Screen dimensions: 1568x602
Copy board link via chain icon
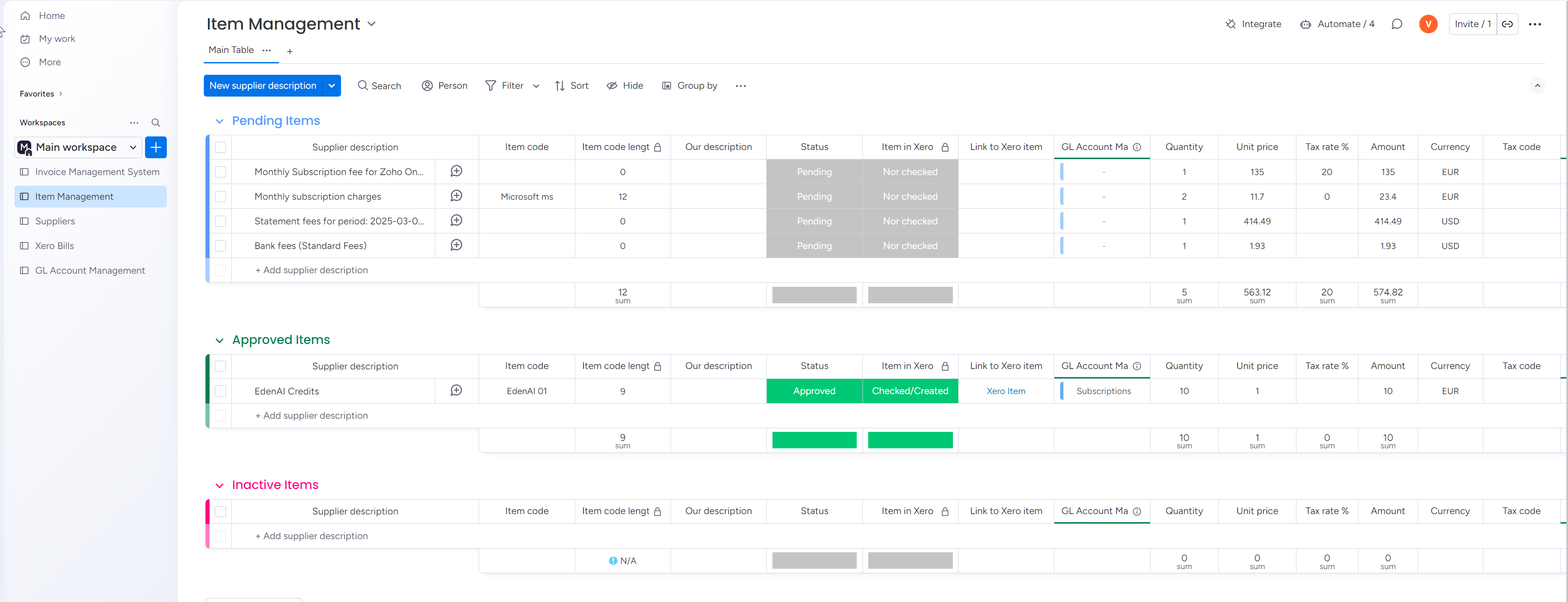pyautogui.click(x=1507, y=24)
